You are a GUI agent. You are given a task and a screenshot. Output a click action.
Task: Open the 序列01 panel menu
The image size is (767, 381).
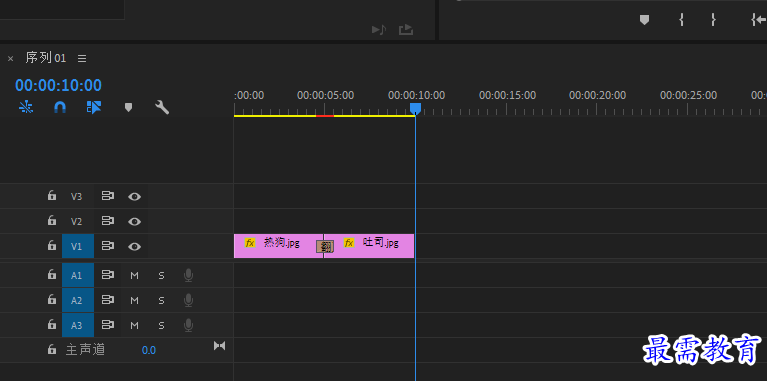[x=82, y=58]
